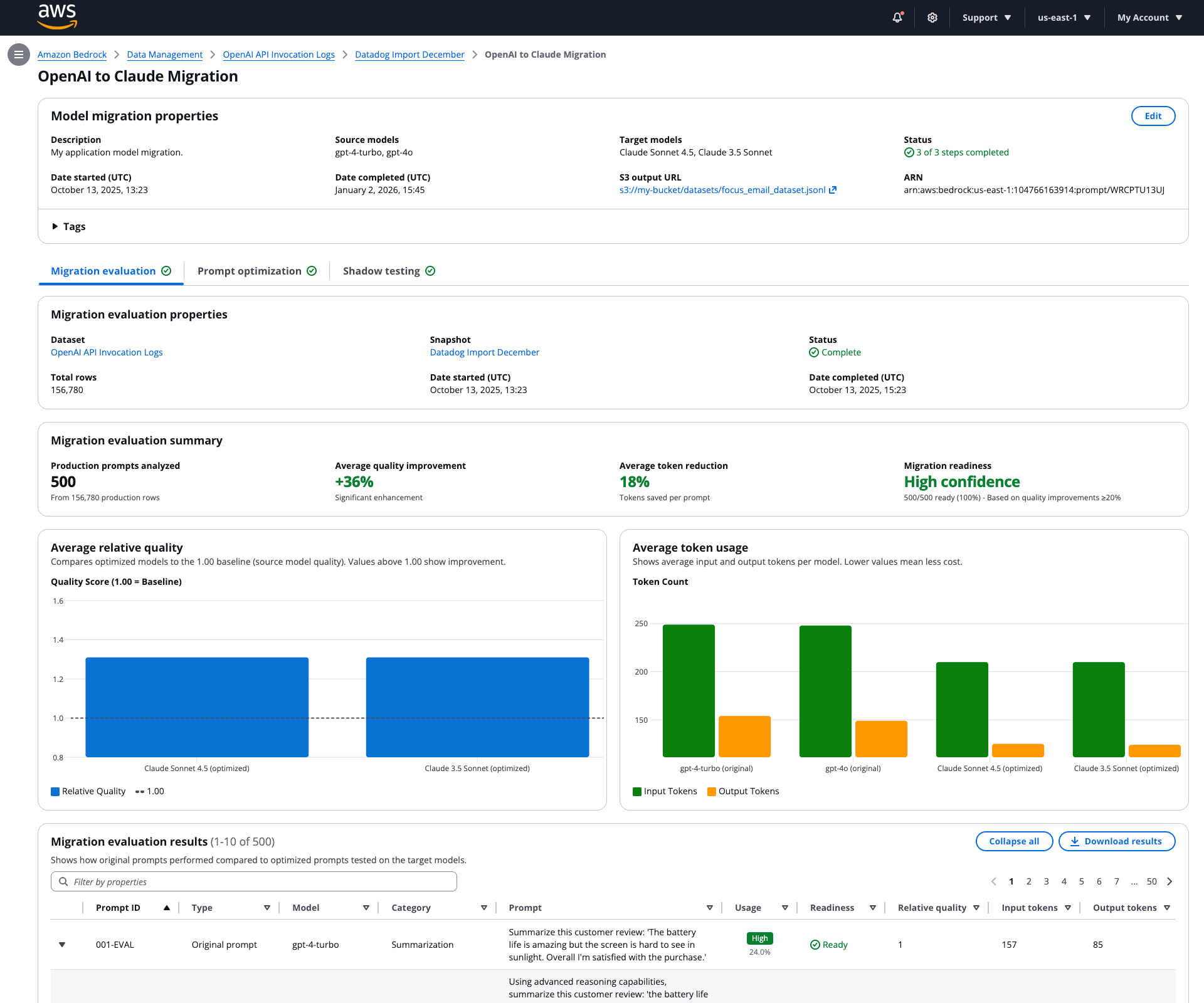Open the My Account menu
The image size is (1204, 1003).
coord(1150,18)
